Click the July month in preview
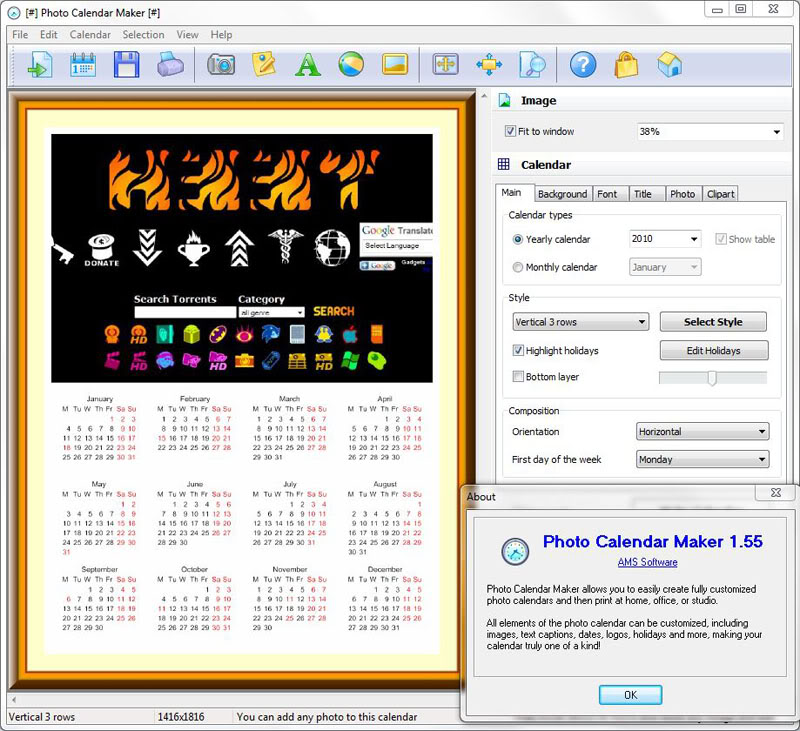The width and height of the screenshot is (800, 731). [x=289, y=513]
